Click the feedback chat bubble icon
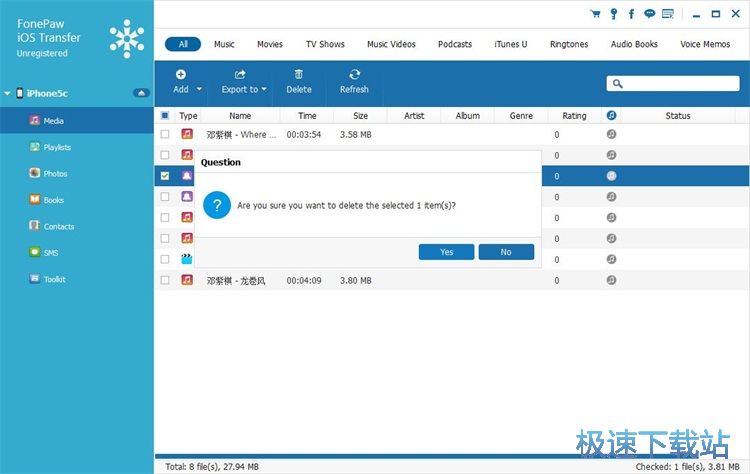 (650, 14)
